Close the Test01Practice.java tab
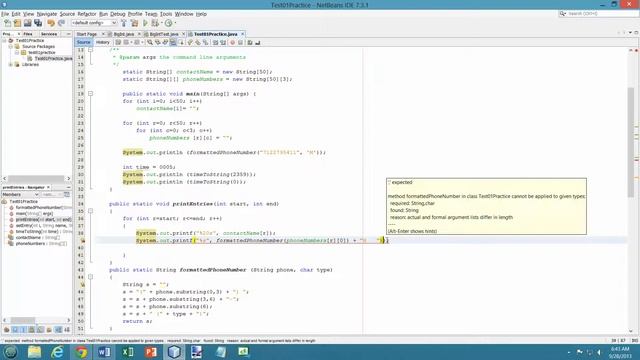This screenshot has width=640, height=360. click(x=242, y=34)
